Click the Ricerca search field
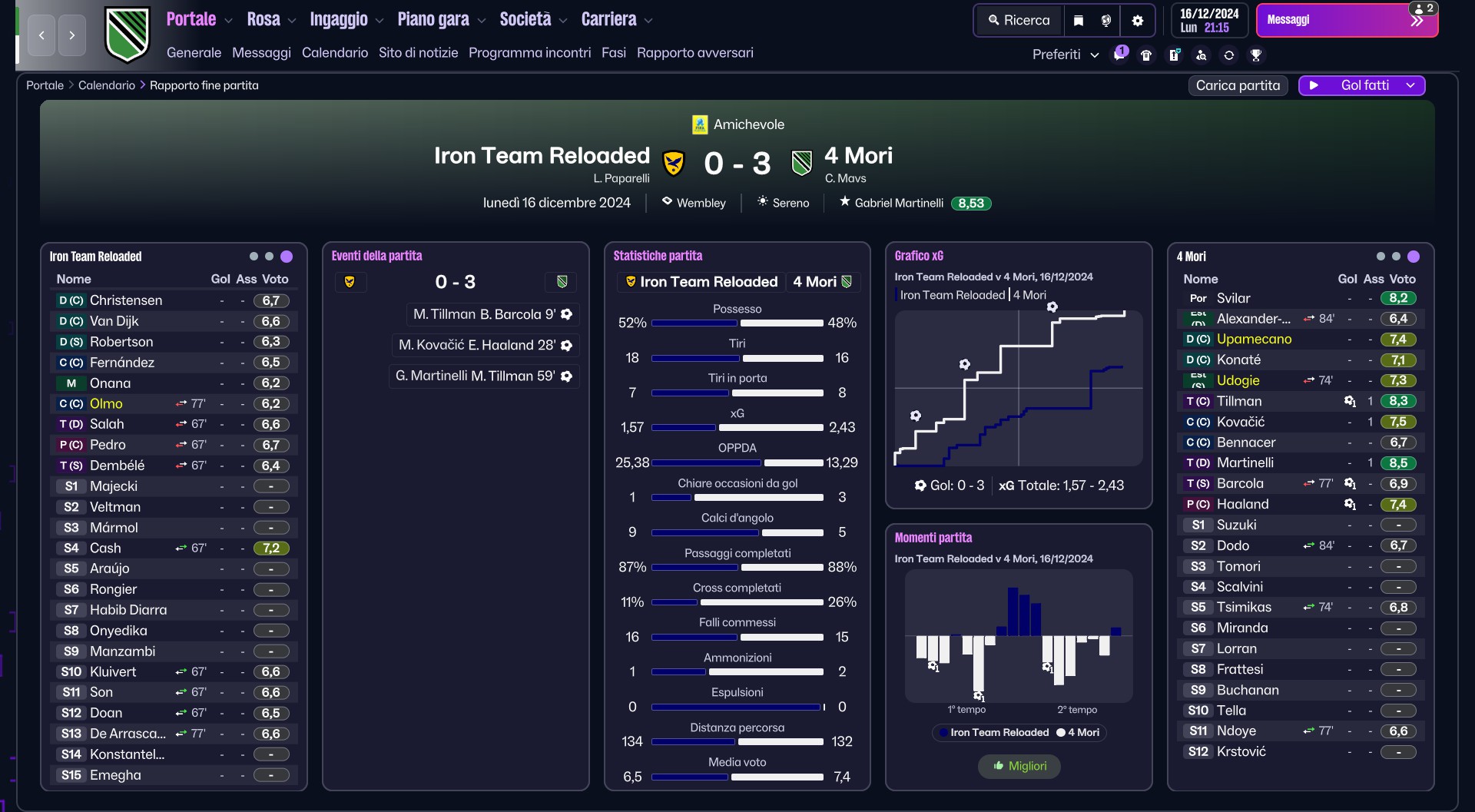The height and width of the screenshot is (812, 1475). point(1019,21)
